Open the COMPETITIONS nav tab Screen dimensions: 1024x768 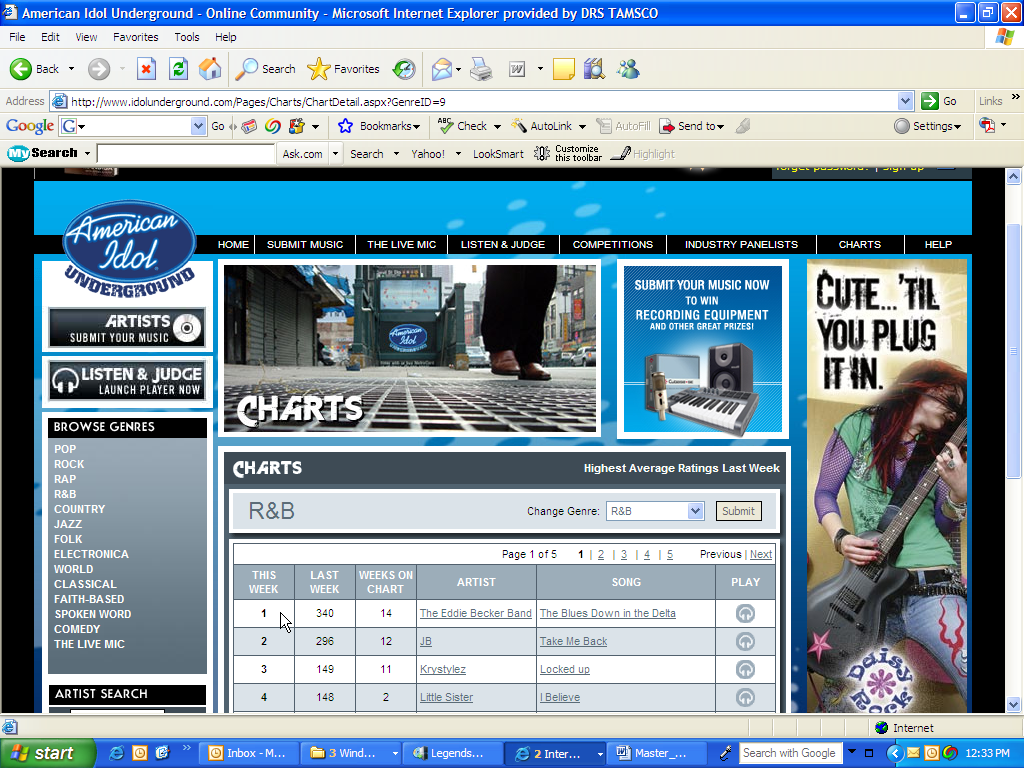pos(613,244)
